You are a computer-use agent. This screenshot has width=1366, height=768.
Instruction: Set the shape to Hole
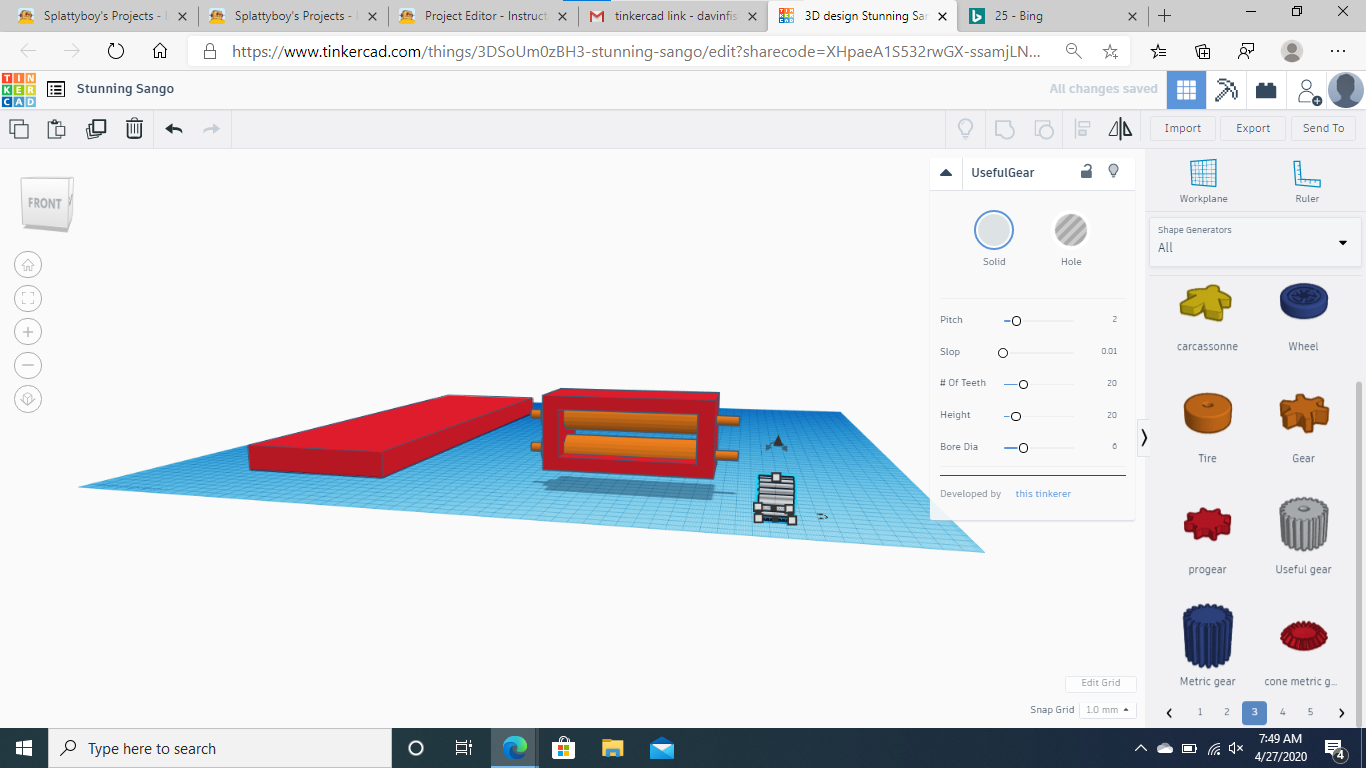point(1071,231)
